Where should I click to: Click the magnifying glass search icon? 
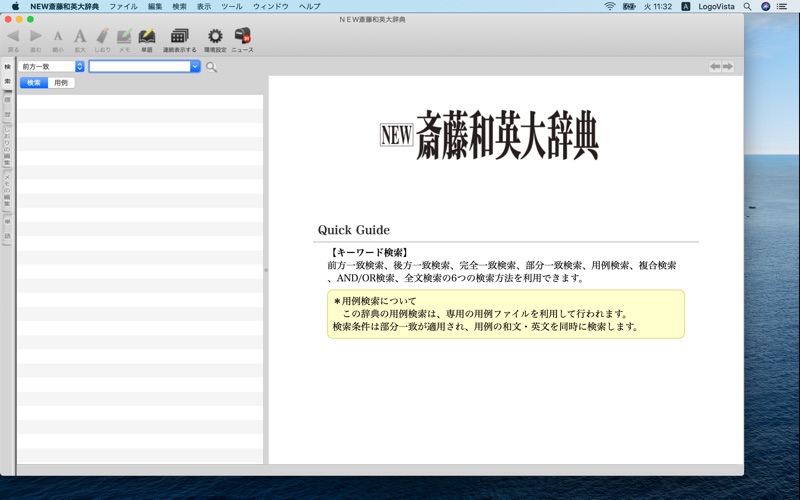(211, 67)
